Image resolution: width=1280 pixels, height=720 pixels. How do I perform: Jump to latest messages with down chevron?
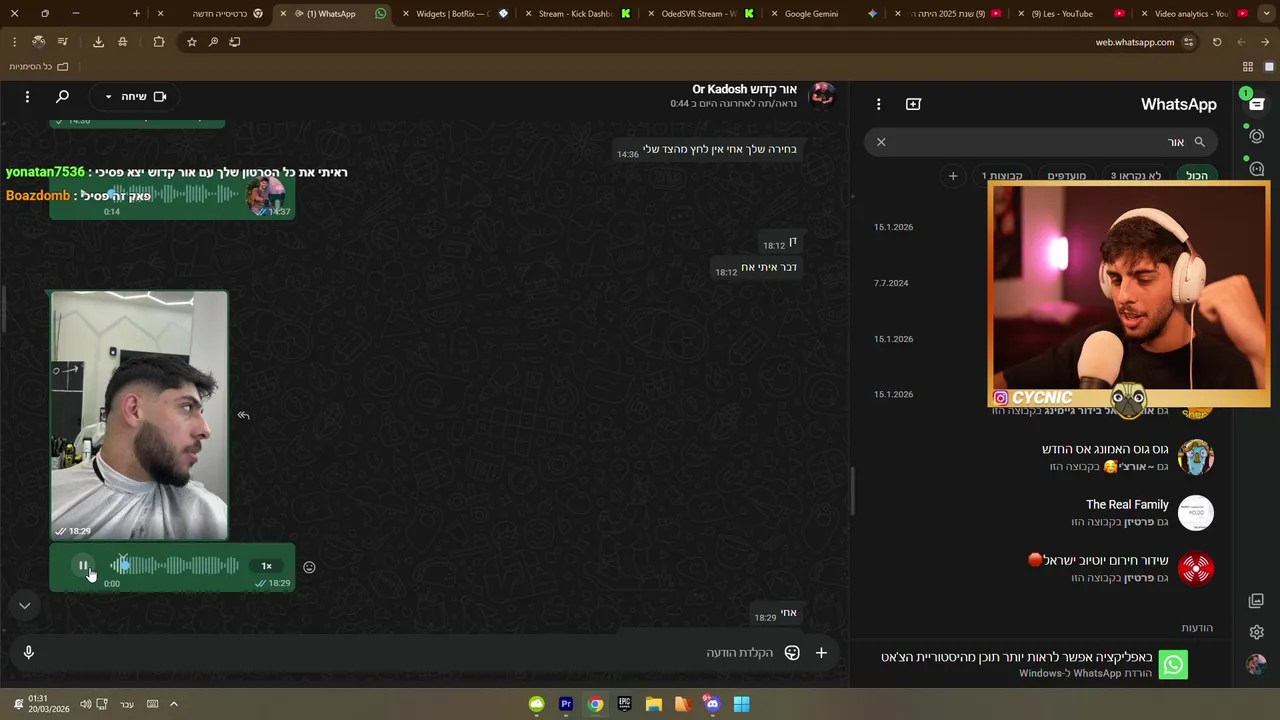(25, 605)
